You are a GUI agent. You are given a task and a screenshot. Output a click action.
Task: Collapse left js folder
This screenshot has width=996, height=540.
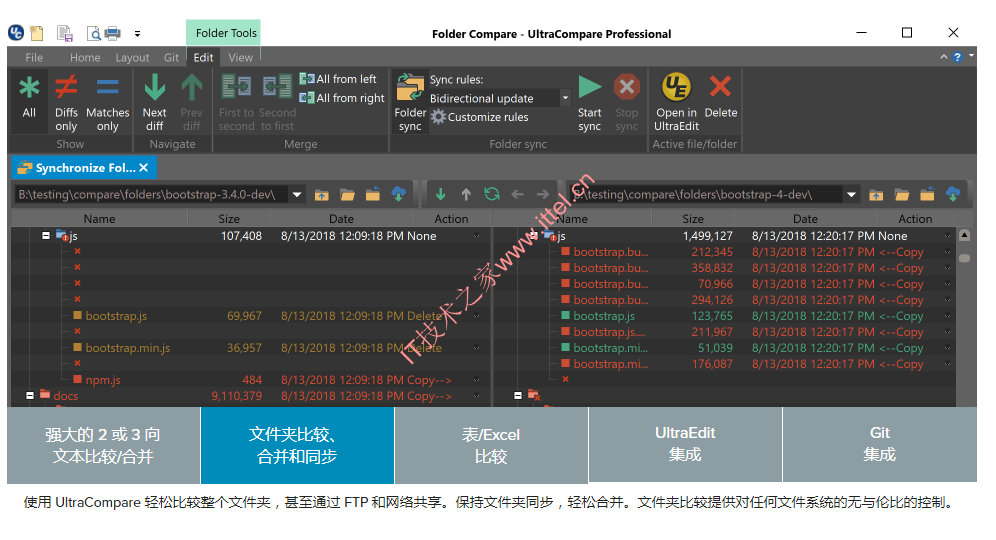tap(46, 235)
